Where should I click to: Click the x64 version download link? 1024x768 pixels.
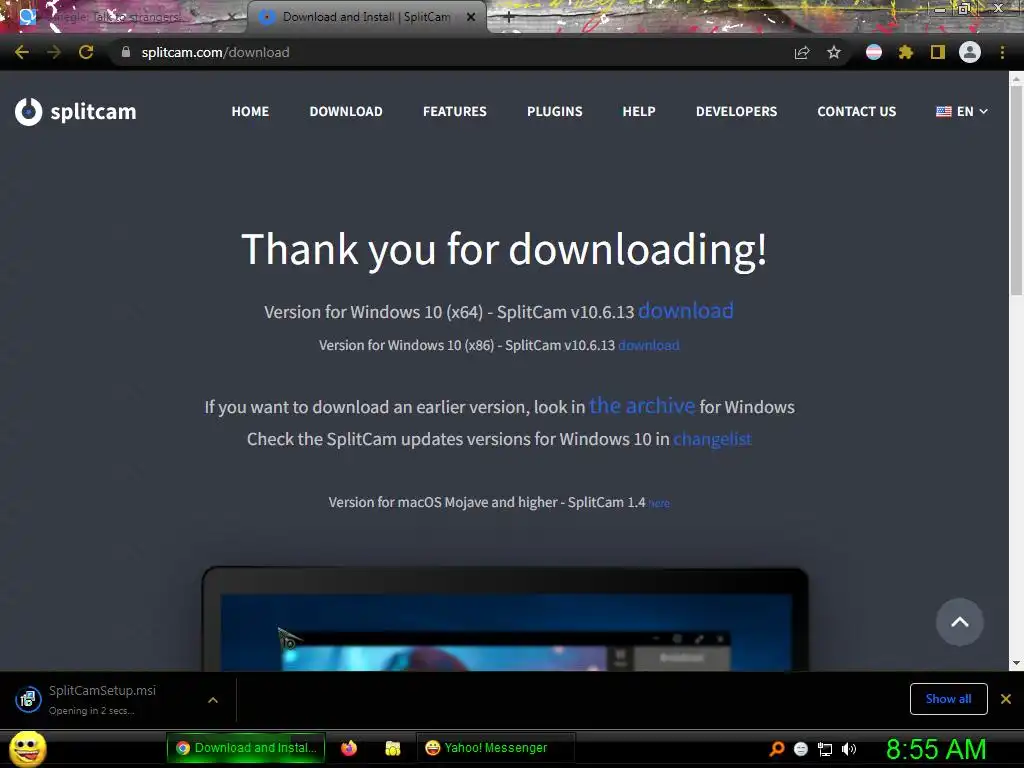point(686,311)
